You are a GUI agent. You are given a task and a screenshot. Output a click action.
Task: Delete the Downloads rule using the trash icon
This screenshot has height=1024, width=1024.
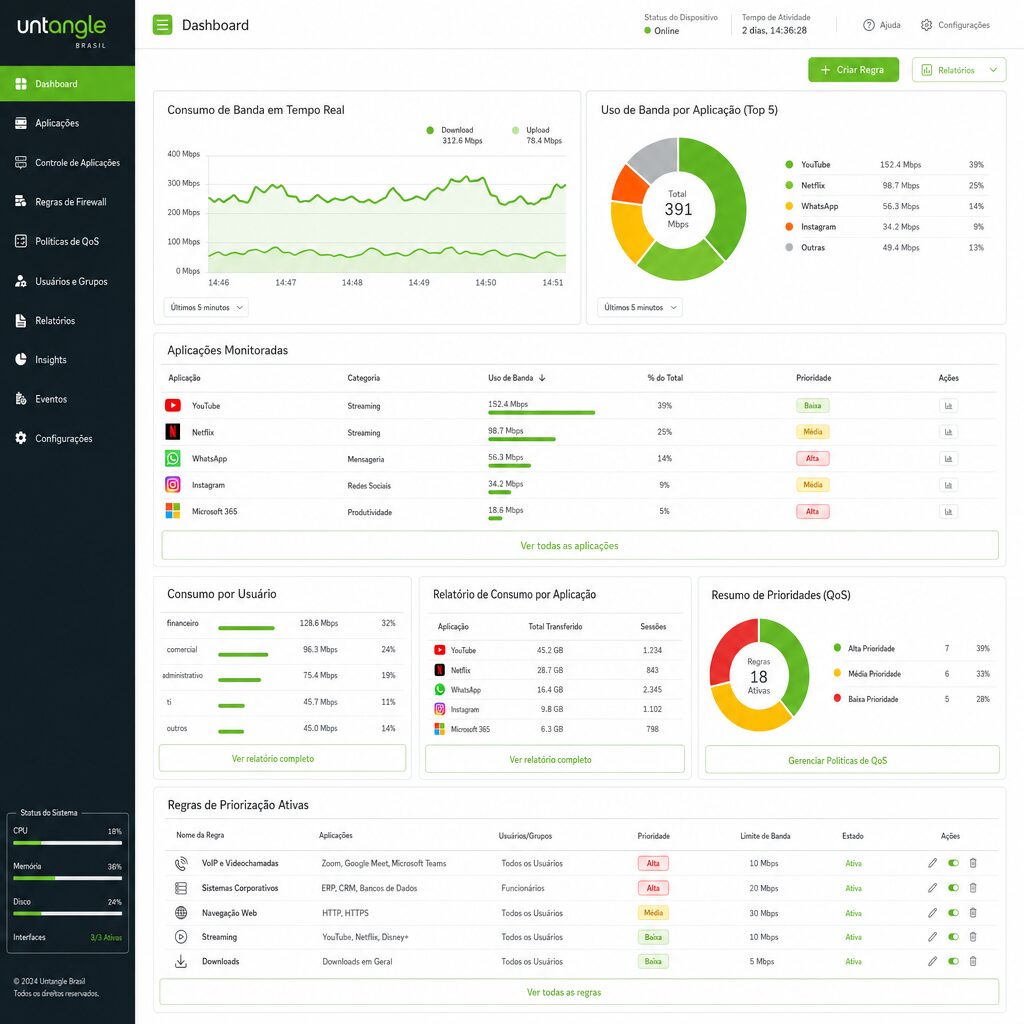click(x=973, y=961)
